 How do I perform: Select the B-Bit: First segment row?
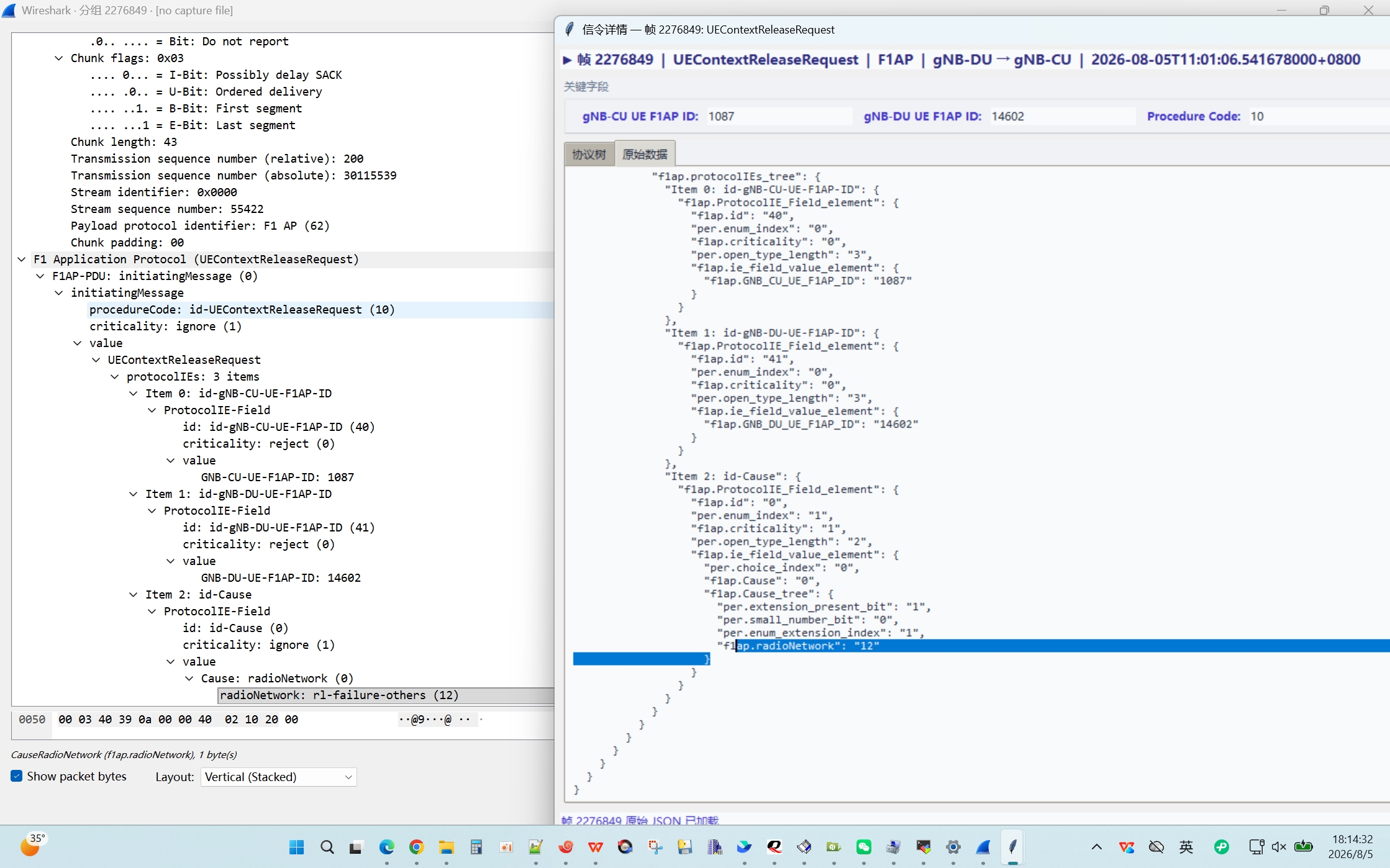196,108
